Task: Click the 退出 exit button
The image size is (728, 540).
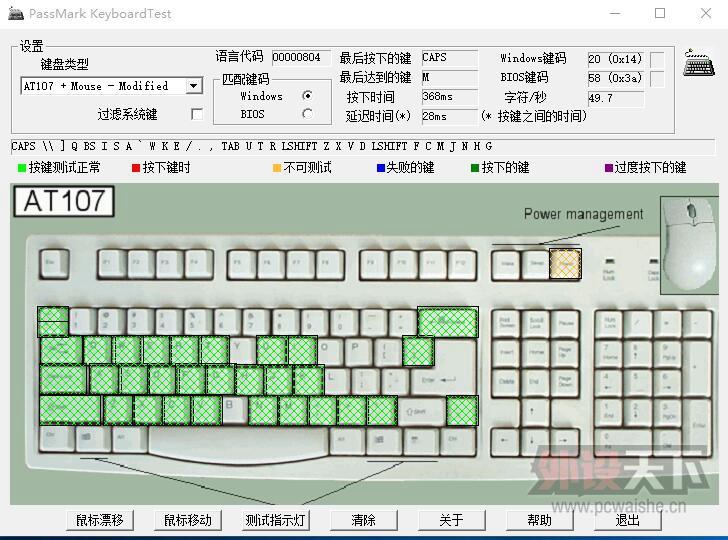Action: click(628, 520)
